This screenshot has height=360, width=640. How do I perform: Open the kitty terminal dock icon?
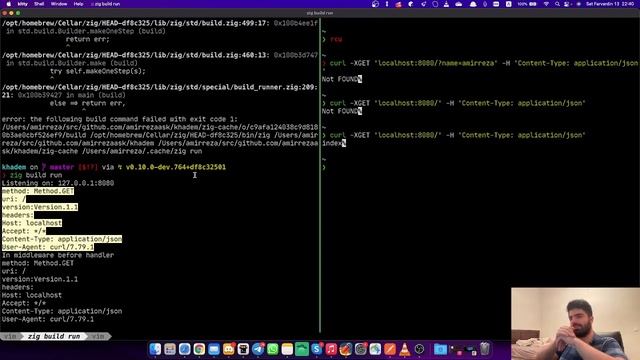click(x=243, y=349)
